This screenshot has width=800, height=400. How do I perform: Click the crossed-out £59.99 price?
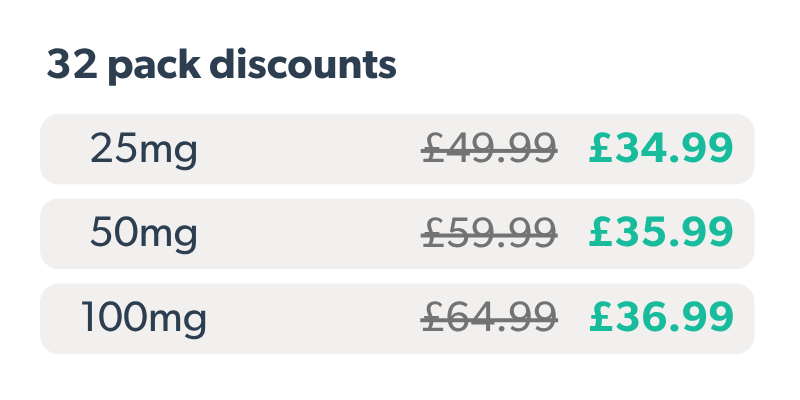(489, 234)
